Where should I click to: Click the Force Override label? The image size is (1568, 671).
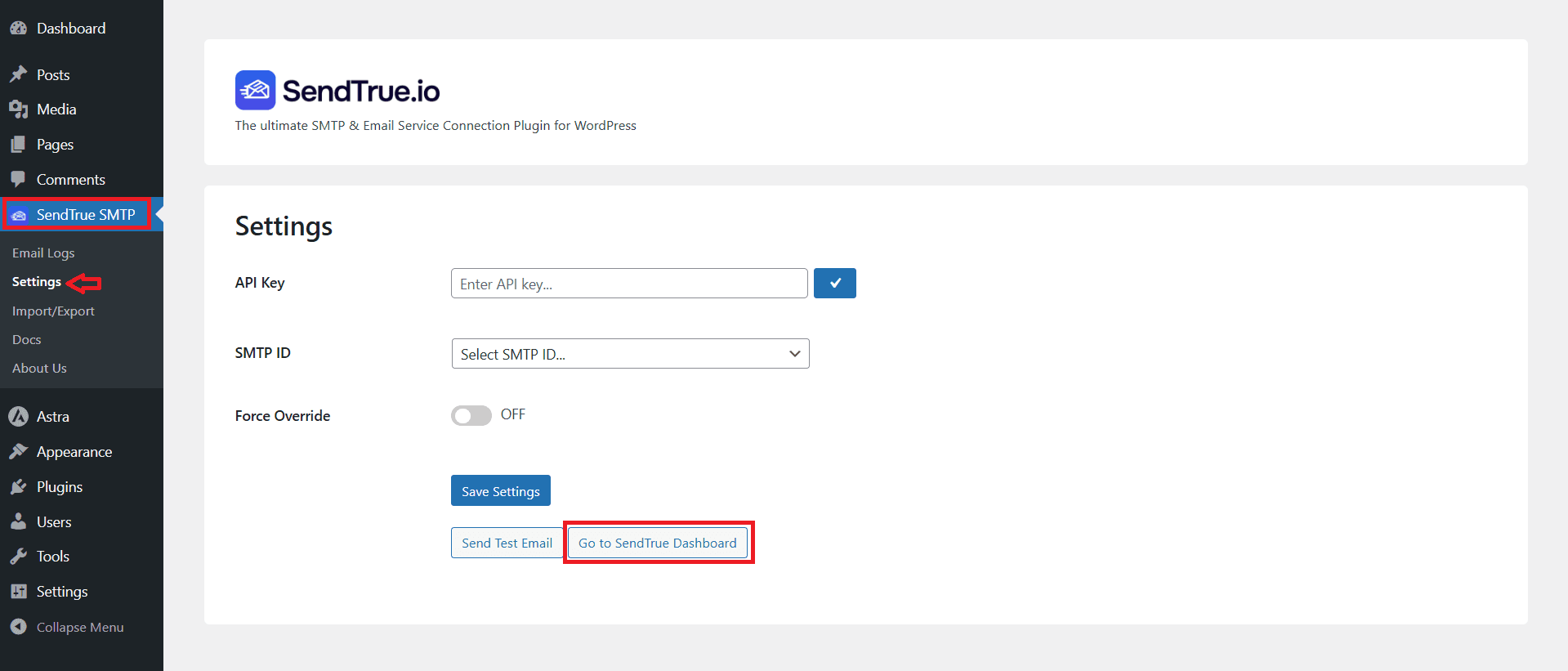coord(283,416)
